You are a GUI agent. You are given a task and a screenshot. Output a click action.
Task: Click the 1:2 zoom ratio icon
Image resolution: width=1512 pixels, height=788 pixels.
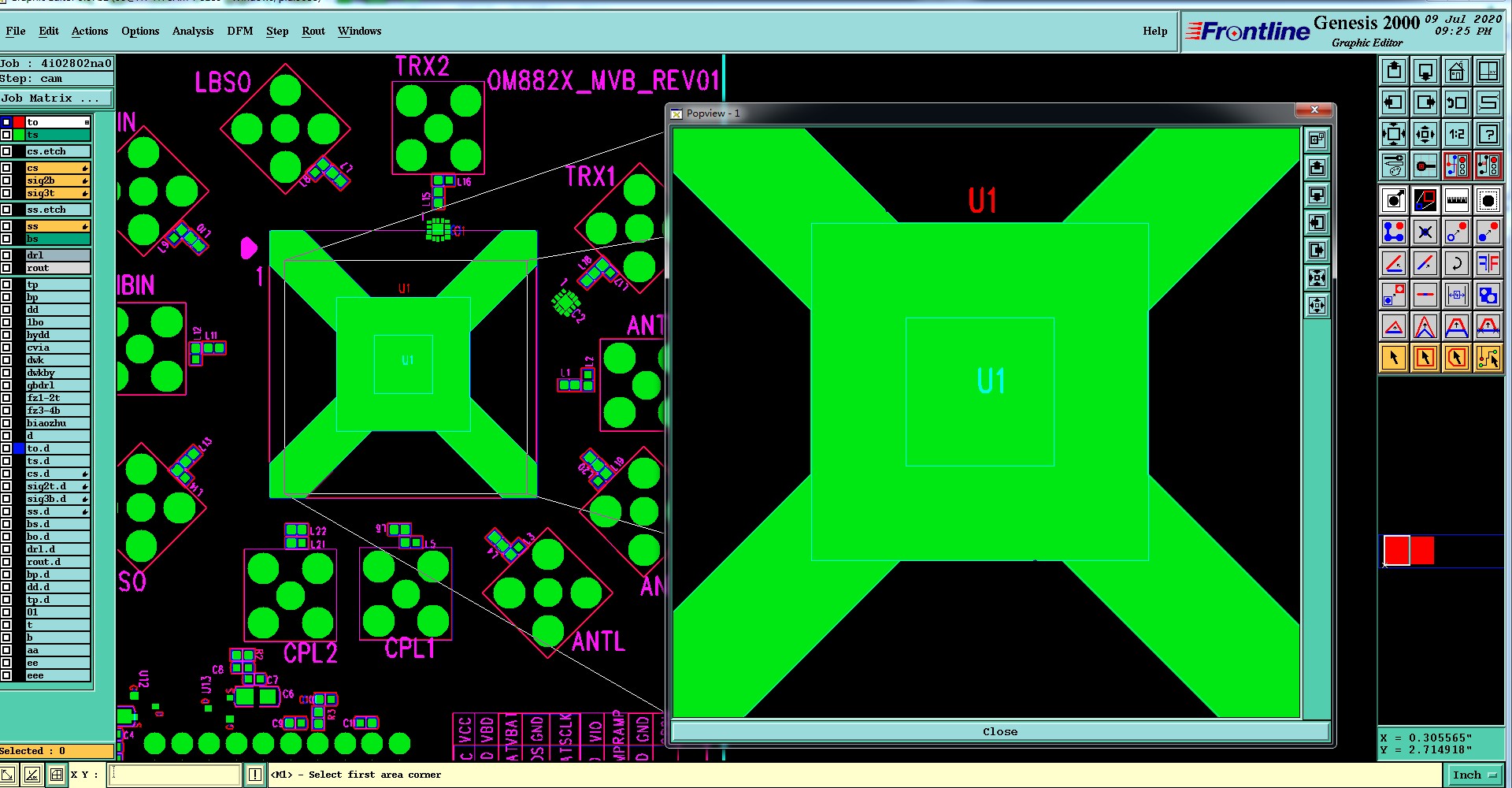[1457, 134]
